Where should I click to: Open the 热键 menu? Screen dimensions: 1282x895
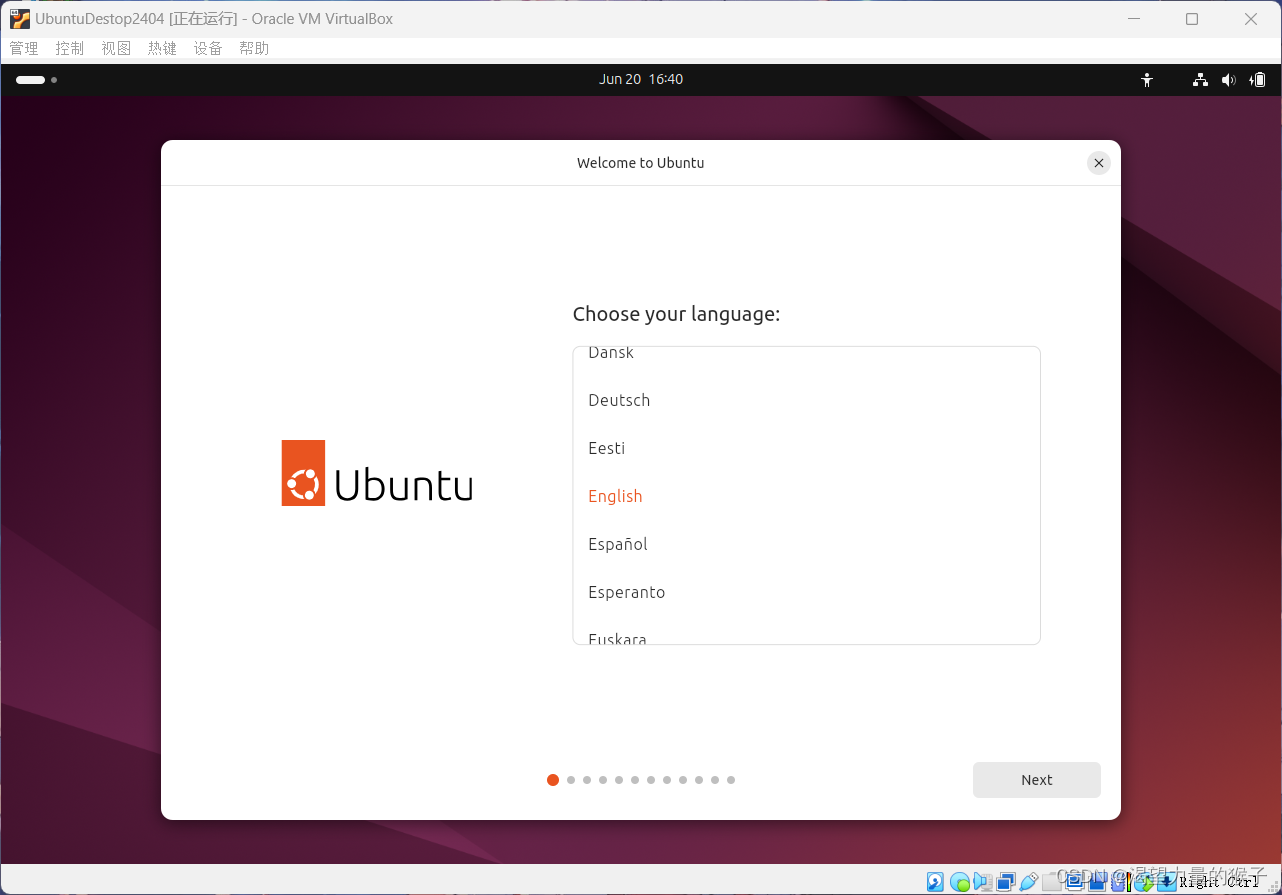pos(162,48)
